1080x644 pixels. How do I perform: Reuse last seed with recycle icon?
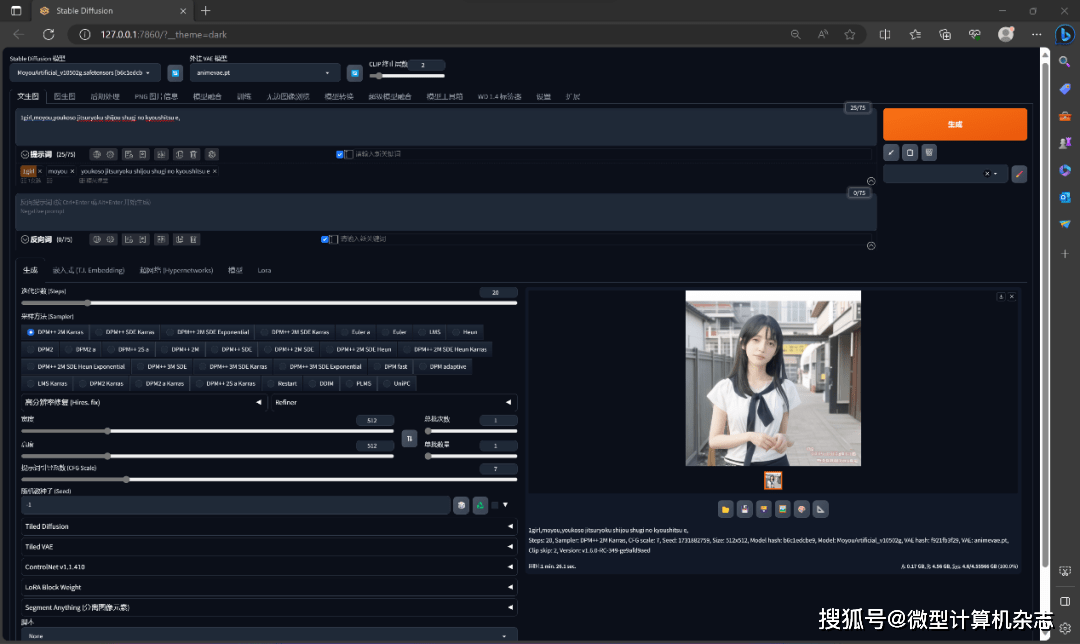(x=480, y=505)
